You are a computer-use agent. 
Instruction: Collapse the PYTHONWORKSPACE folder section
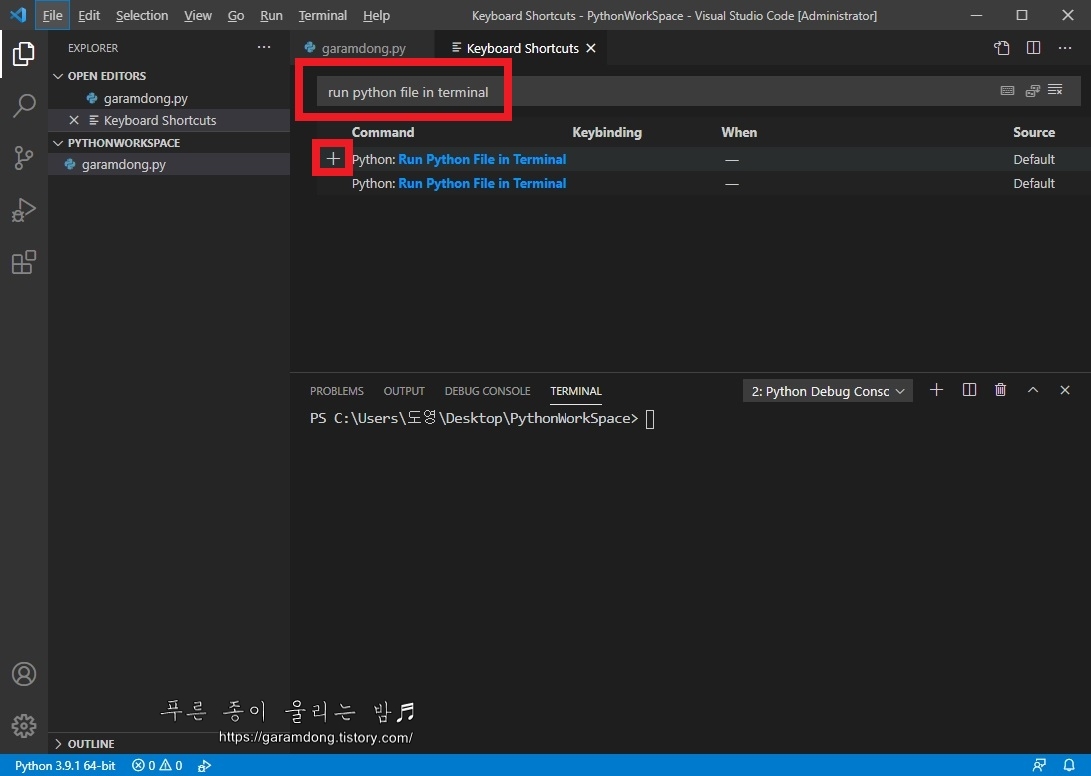(116, 143)
